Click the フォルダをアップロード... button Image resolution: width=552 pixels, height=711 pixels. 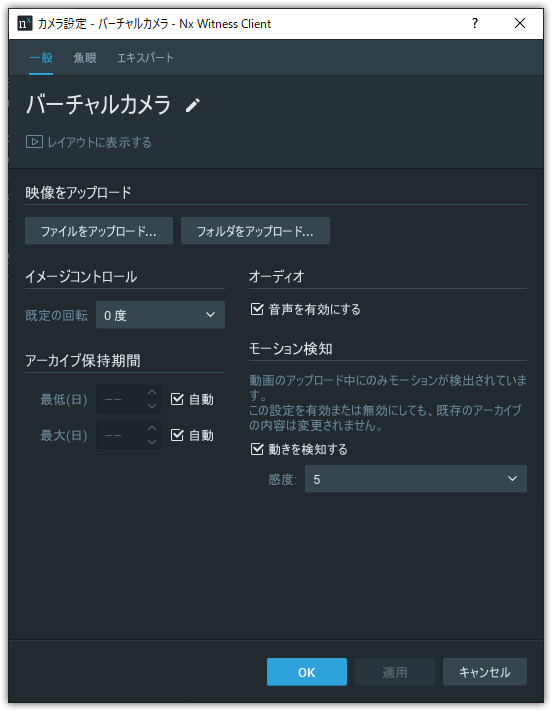point(255,231)
